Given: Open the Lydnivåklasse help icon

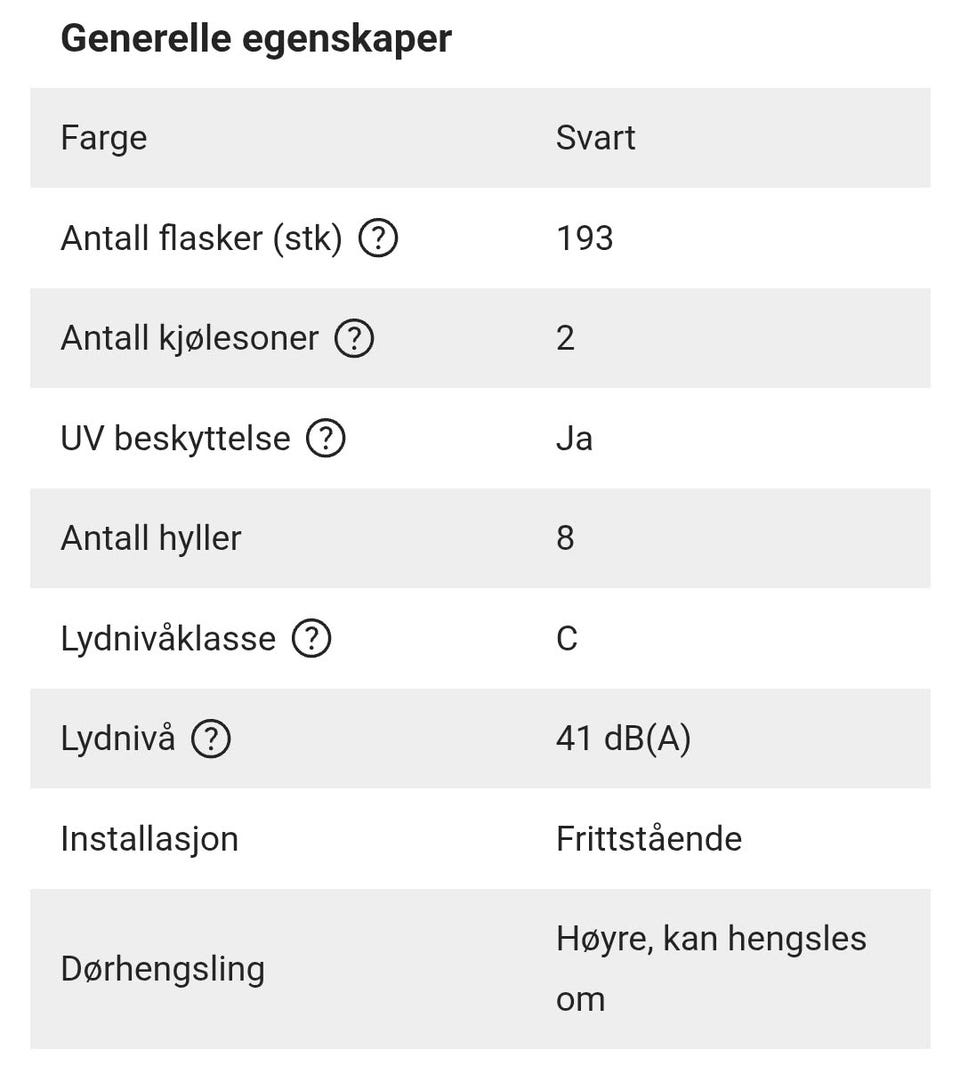Looking at the screenshot, I should [x=311, y=638].
